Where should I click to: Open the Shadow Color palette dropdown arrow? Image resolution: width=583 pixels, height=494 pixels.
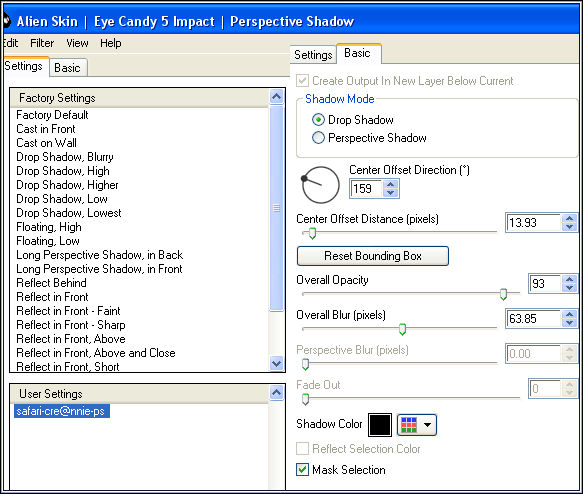[427, 425]
